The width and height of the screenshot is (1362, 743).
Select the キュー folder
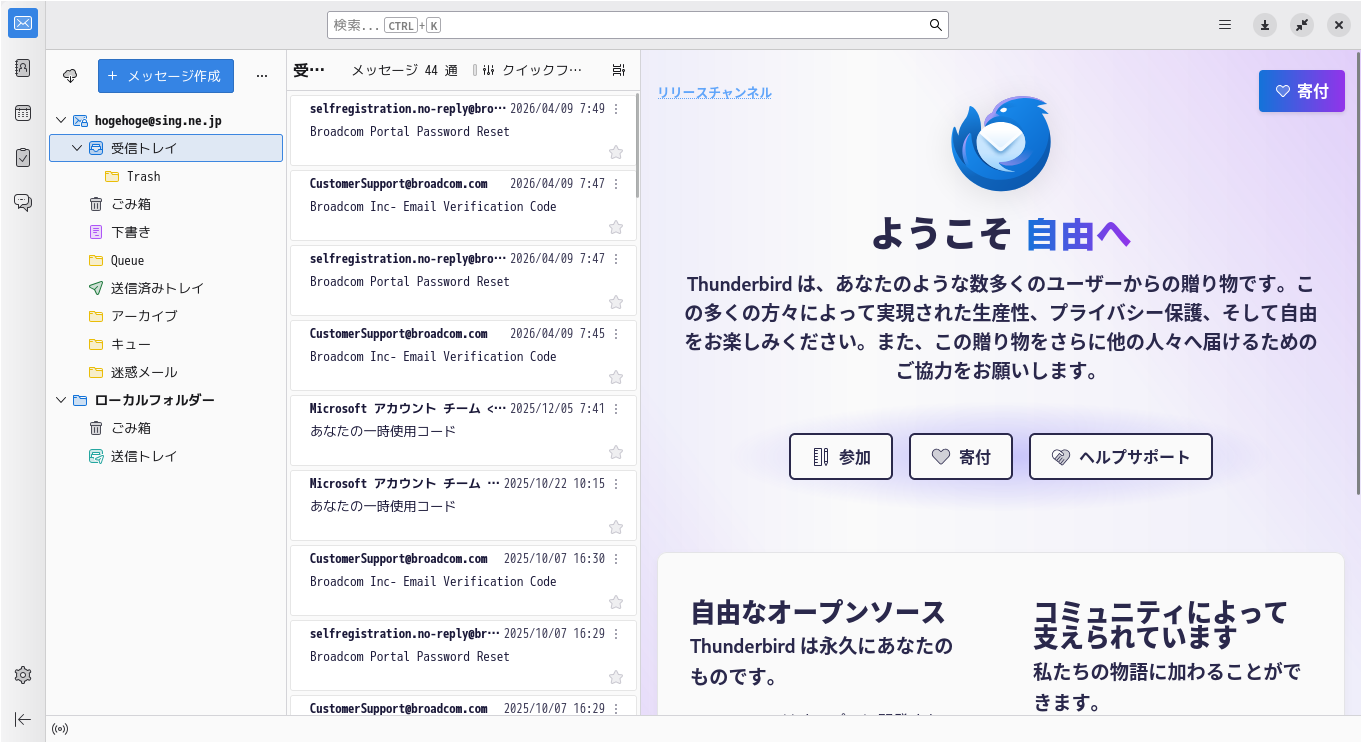point(166,344)
